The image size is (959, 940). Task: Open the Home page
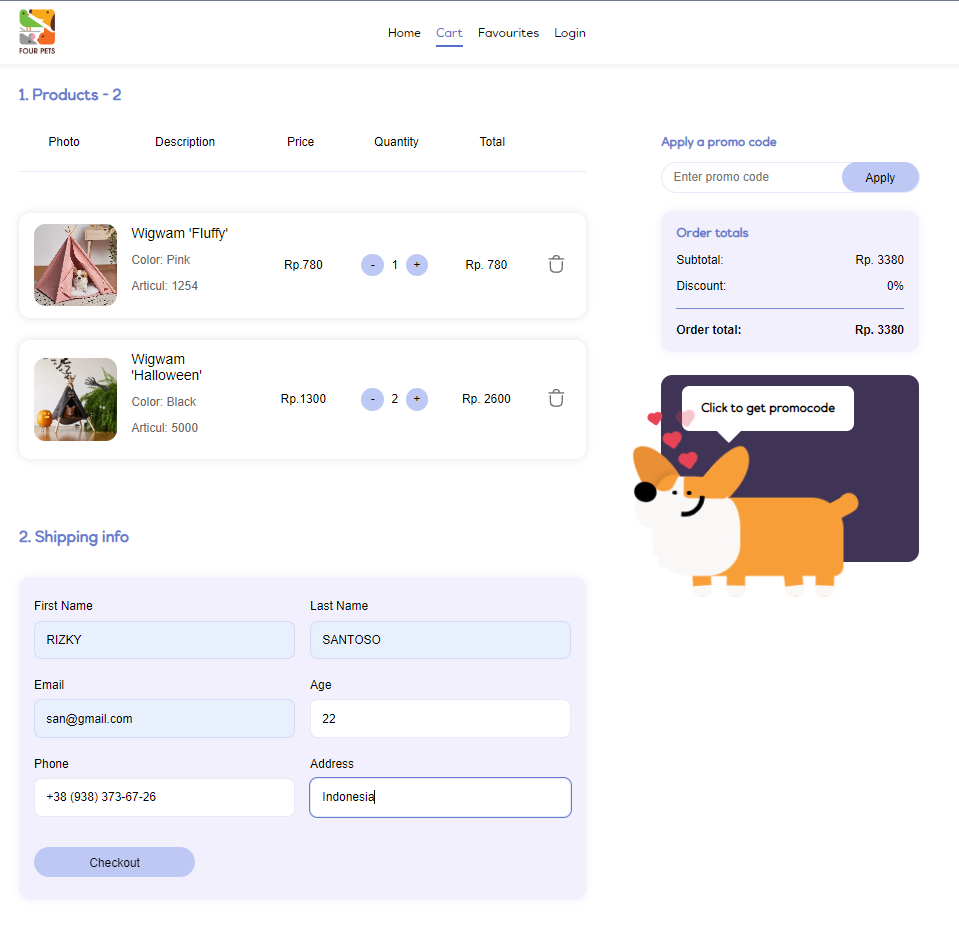[x=404, y=33]
